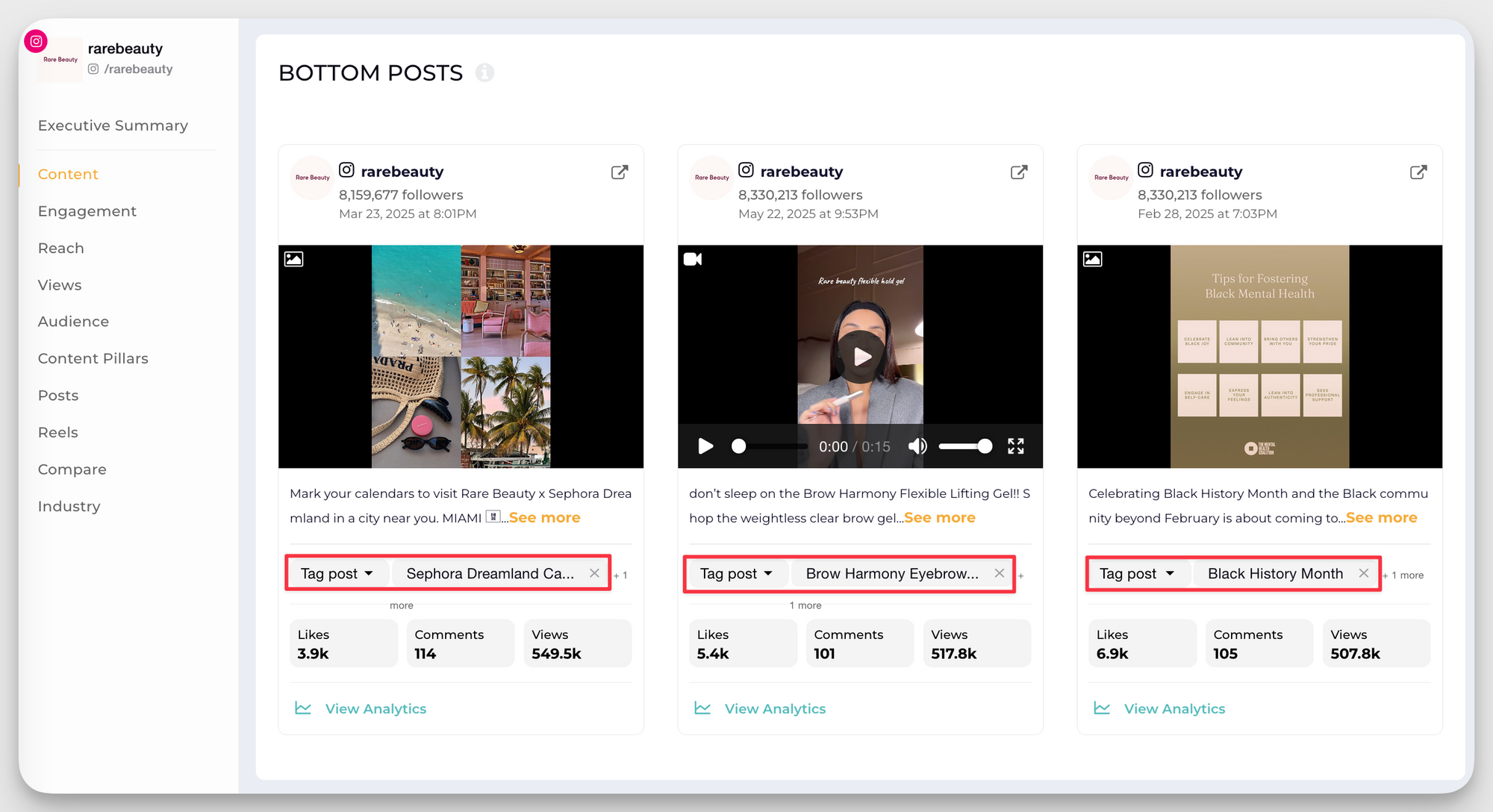Remove the Black History Month tag
The width and height of the screenshot is (1493, 812).
[1364, 573]
